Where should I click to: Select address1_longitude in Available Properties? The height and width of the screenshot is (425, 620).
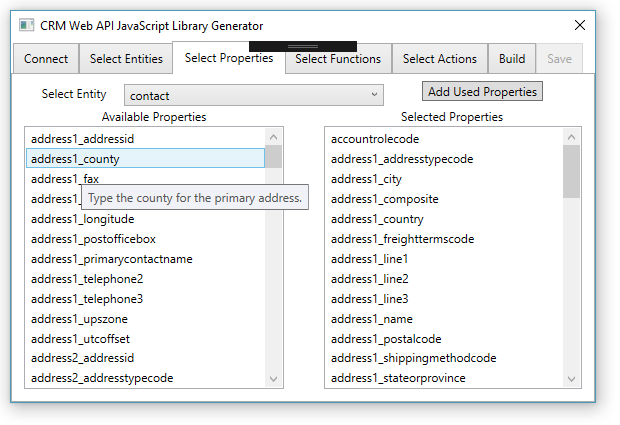coord(146,219)
